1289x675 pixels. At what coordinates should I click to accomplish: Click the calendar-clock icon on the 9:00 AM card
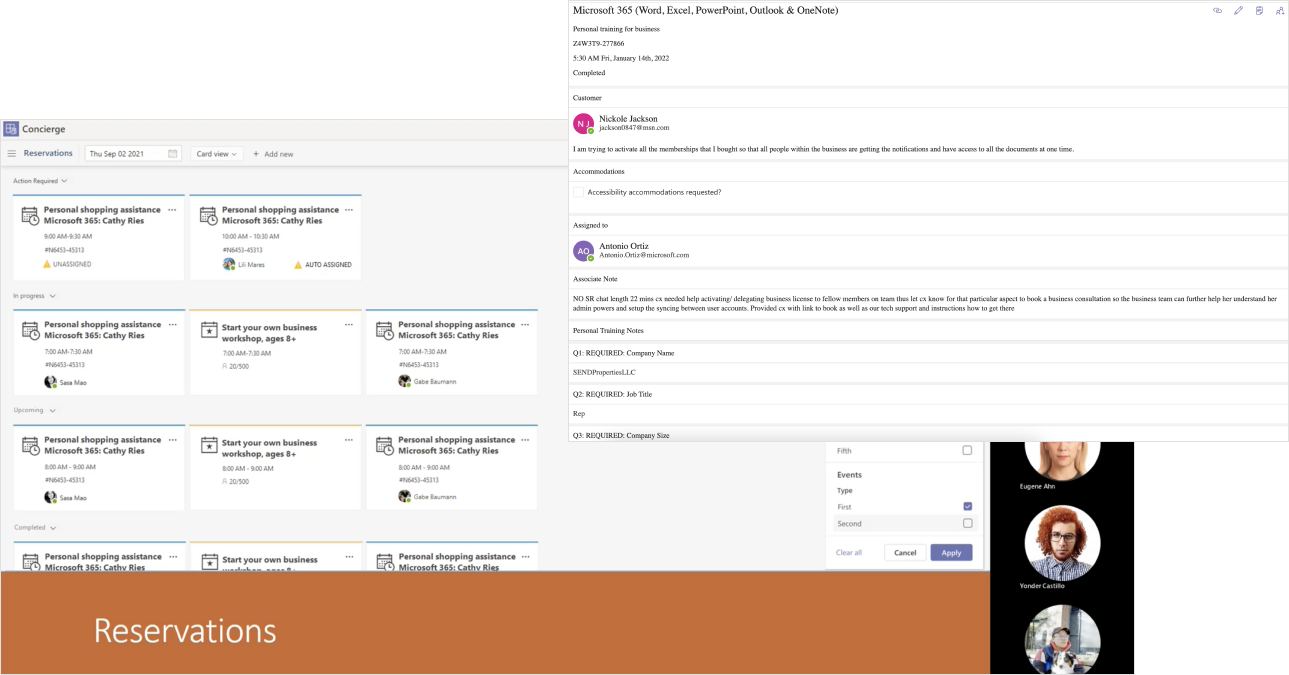pyautogui.click(x=31, y=216)
